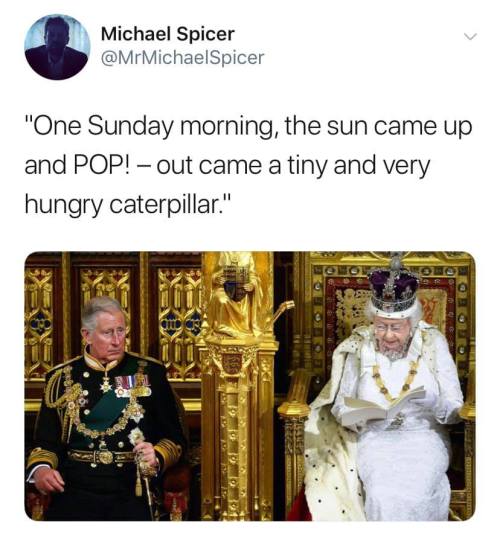Visit the @MrMichaelSpicer handle link
This screenshot has height=533, width=500.
[182, 57]
